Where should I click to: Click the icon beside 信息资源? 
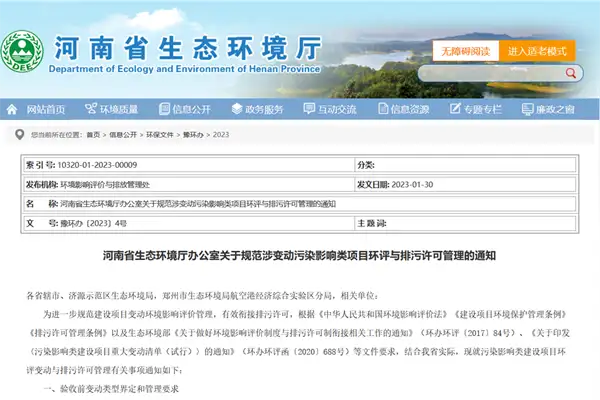click(x=381, y=110)
